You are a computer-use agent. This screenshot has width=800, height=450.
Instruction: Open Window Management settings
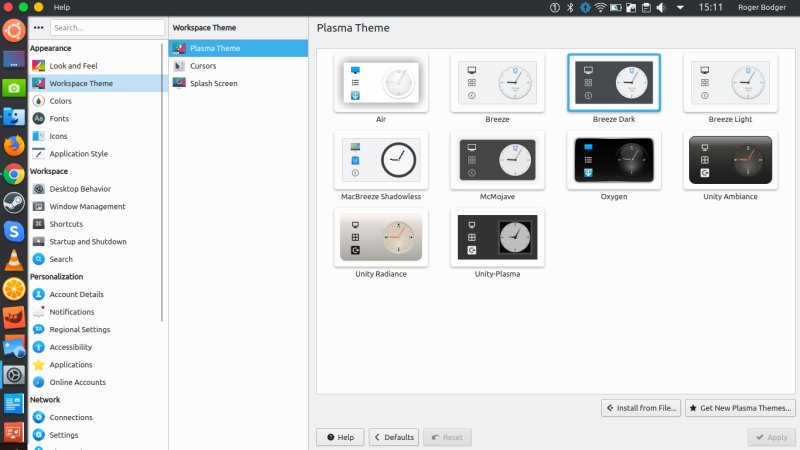pyautogui.click(x=87, y=206)
